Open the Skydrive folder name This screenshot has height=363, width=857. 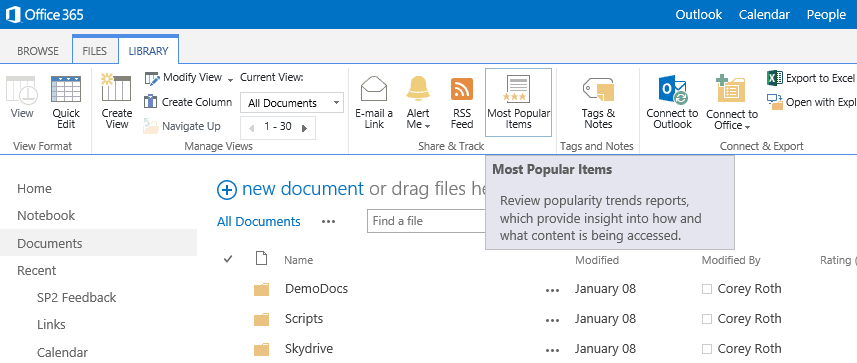click(x=309, y=348)
